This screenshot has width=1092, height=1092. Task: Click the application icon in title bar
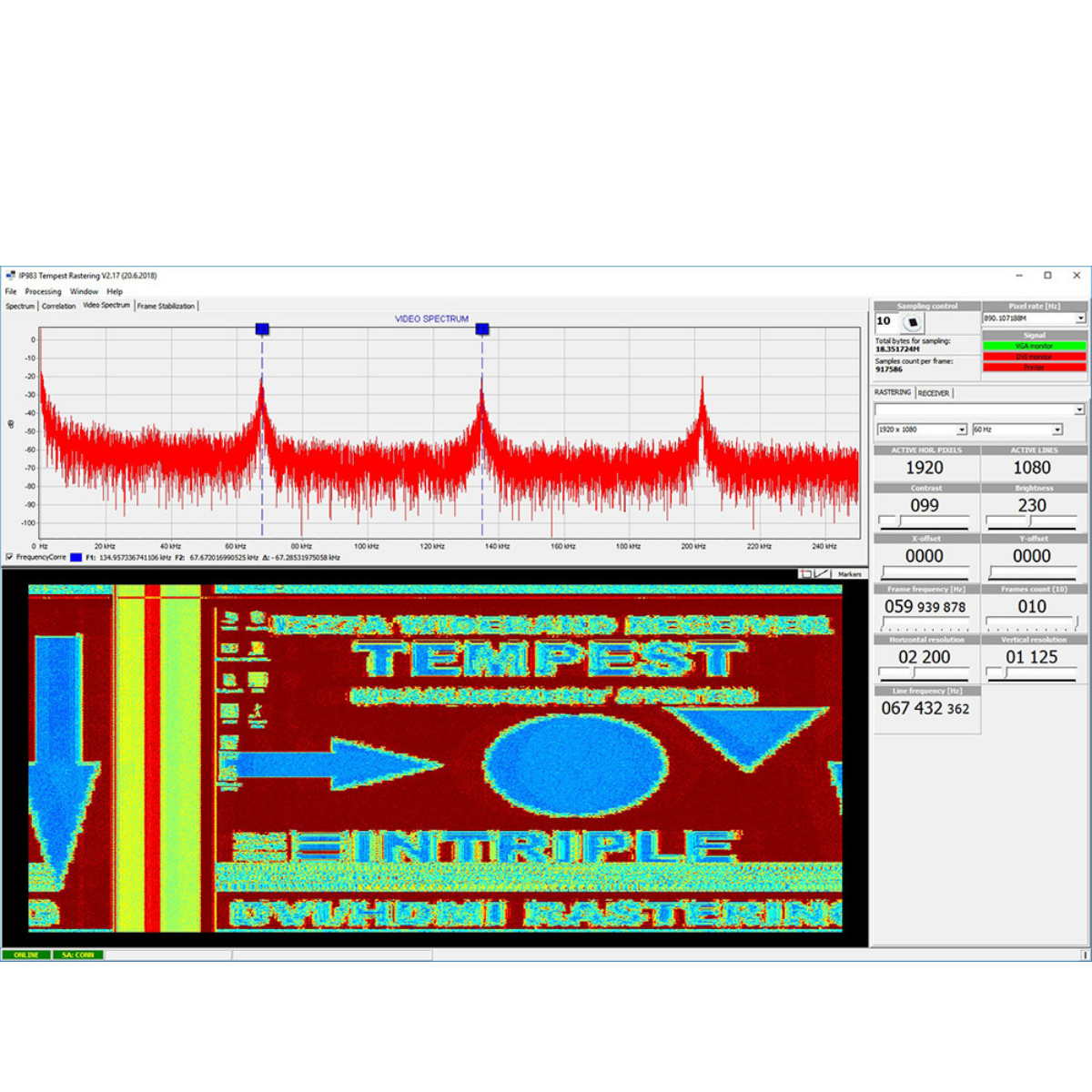[x=11, y=275]
